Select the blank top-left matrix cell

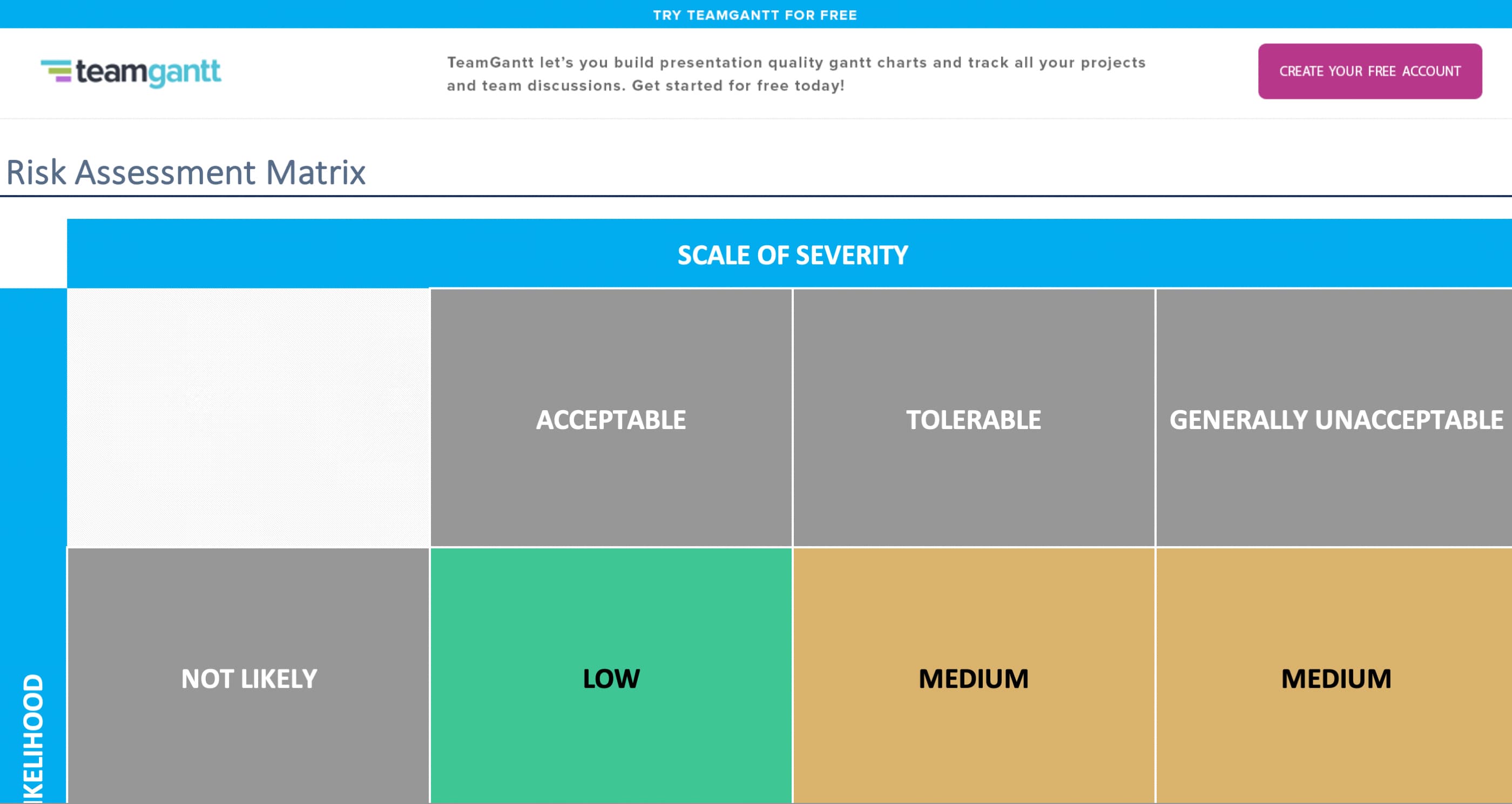point(248,418)
